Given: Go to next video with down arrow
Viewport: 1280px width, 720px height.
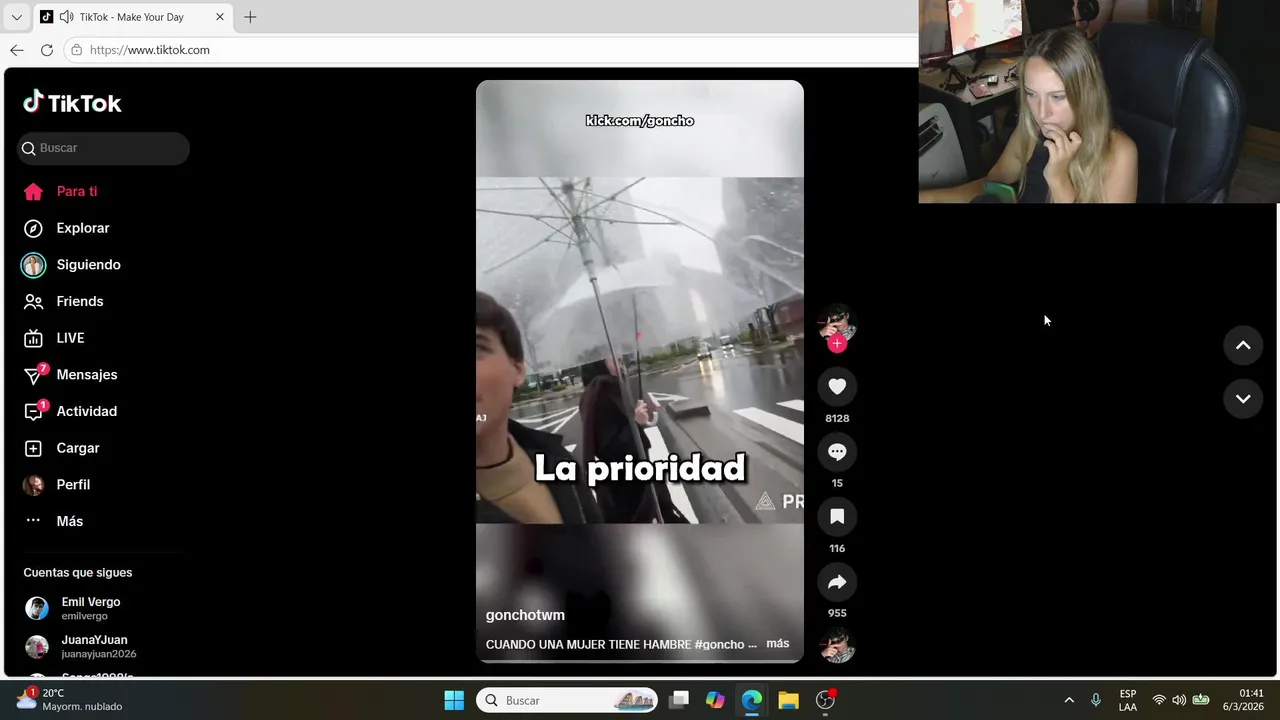Looking at the screenshot, I should point(1243,399).
